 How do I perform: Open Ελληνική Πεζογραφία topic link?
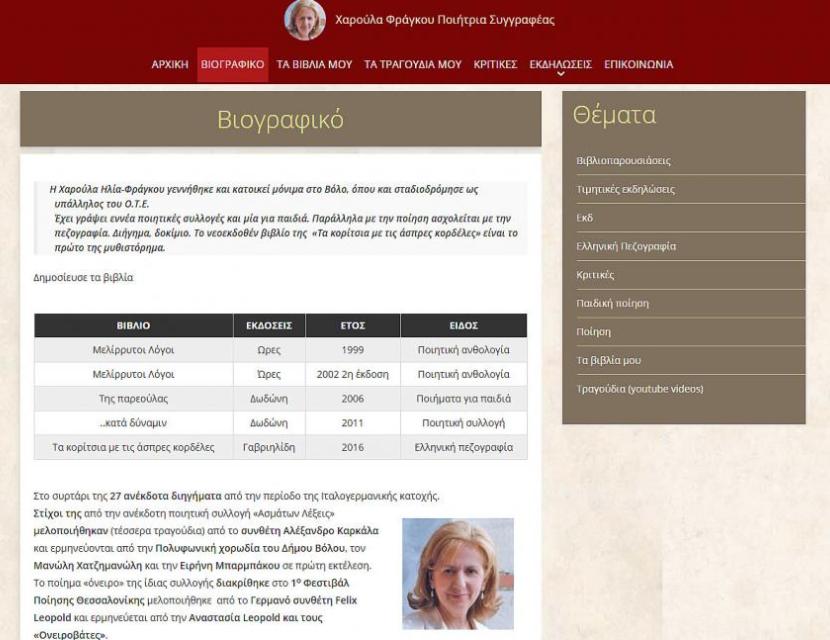[626, 247]
